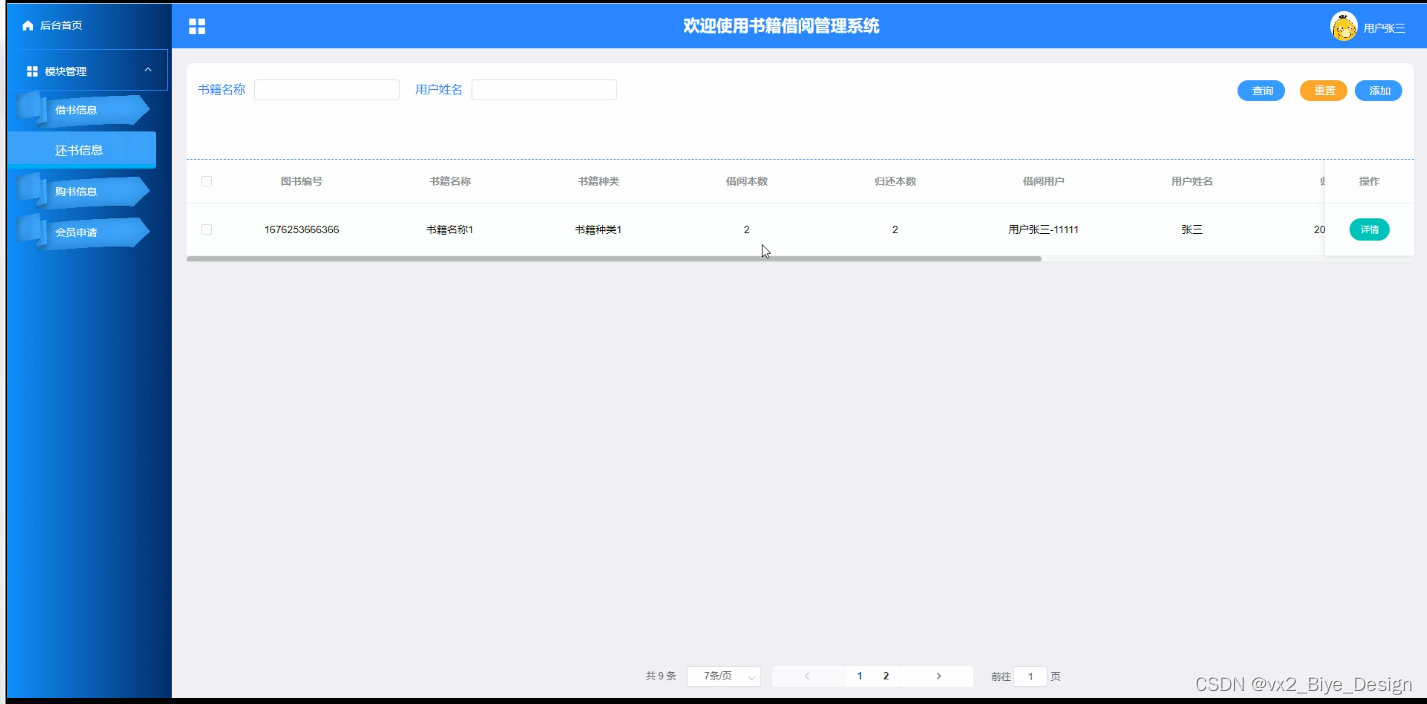Open the 购书信息 menu item
Screen dimensions: 1427x704
(x=84, y=191)
